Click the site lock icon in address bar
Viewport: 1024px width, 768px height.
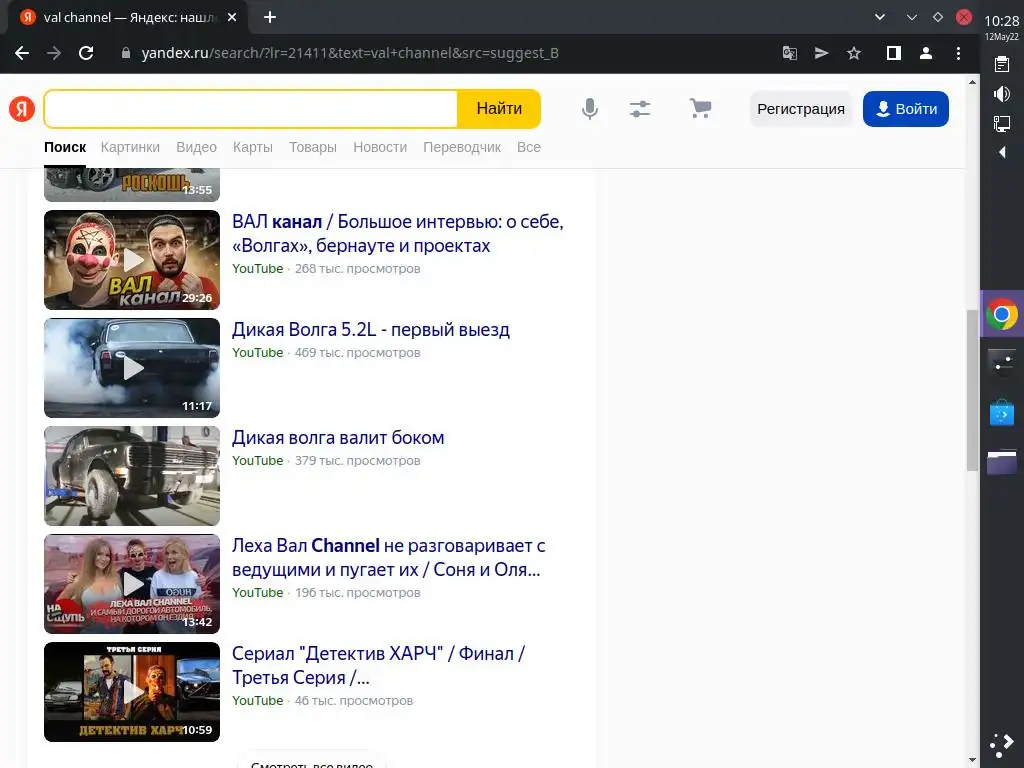[x=126, y=53]
